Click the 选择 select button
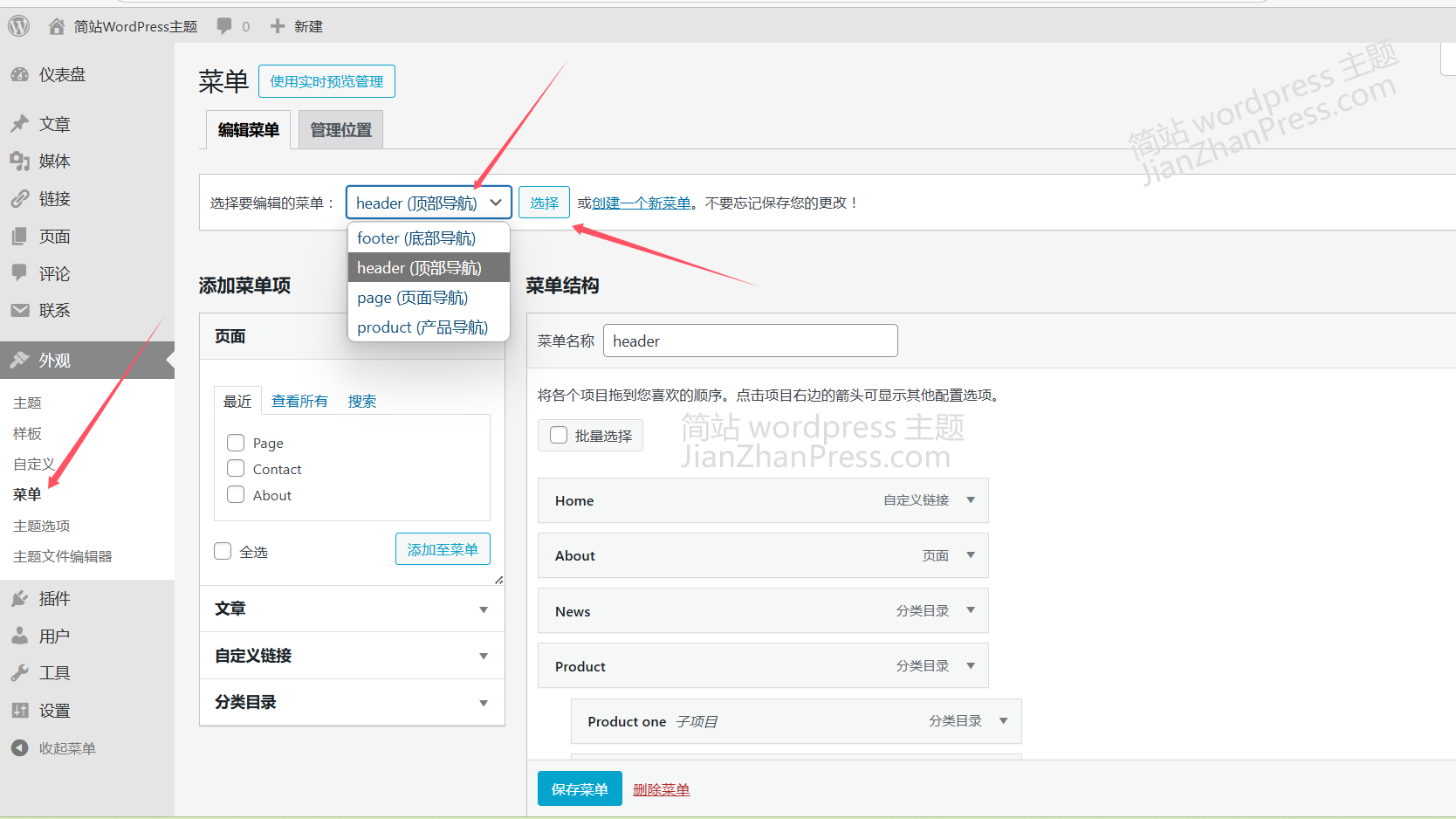Viewport: 1456px width, 819px height. pyautogui.click(x=544, y=203)
